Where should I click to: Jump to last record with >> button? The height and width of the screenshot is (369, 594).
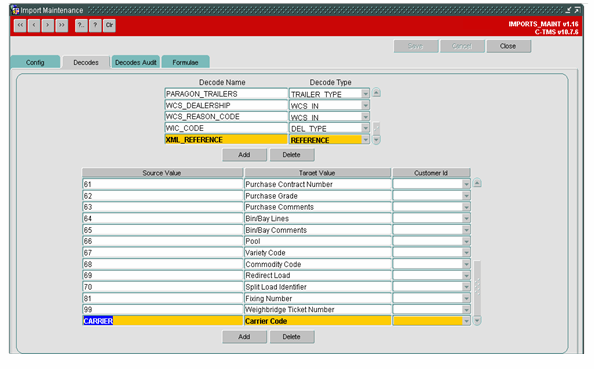coord(61,25)
